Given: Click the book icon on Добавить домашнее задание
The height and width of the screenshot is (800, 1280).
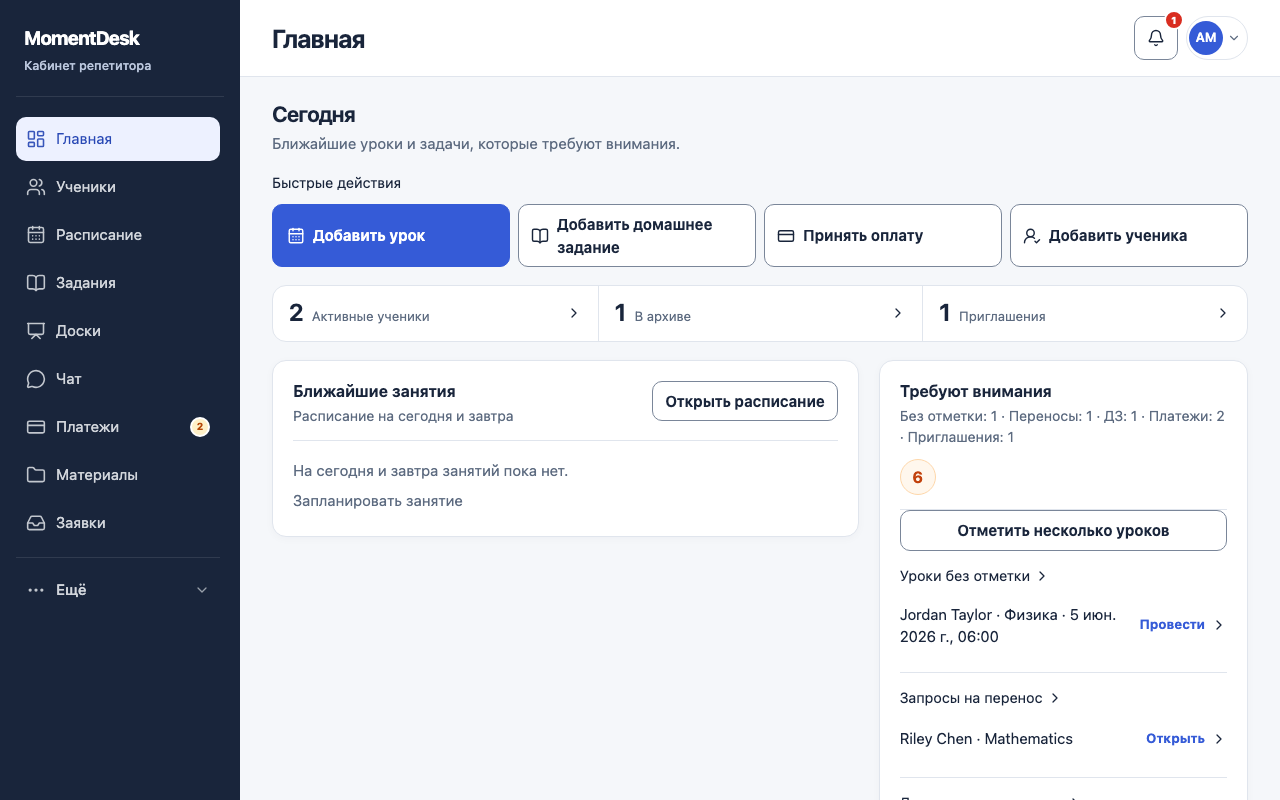Looking at the screenshot, I should pos(540,236).
